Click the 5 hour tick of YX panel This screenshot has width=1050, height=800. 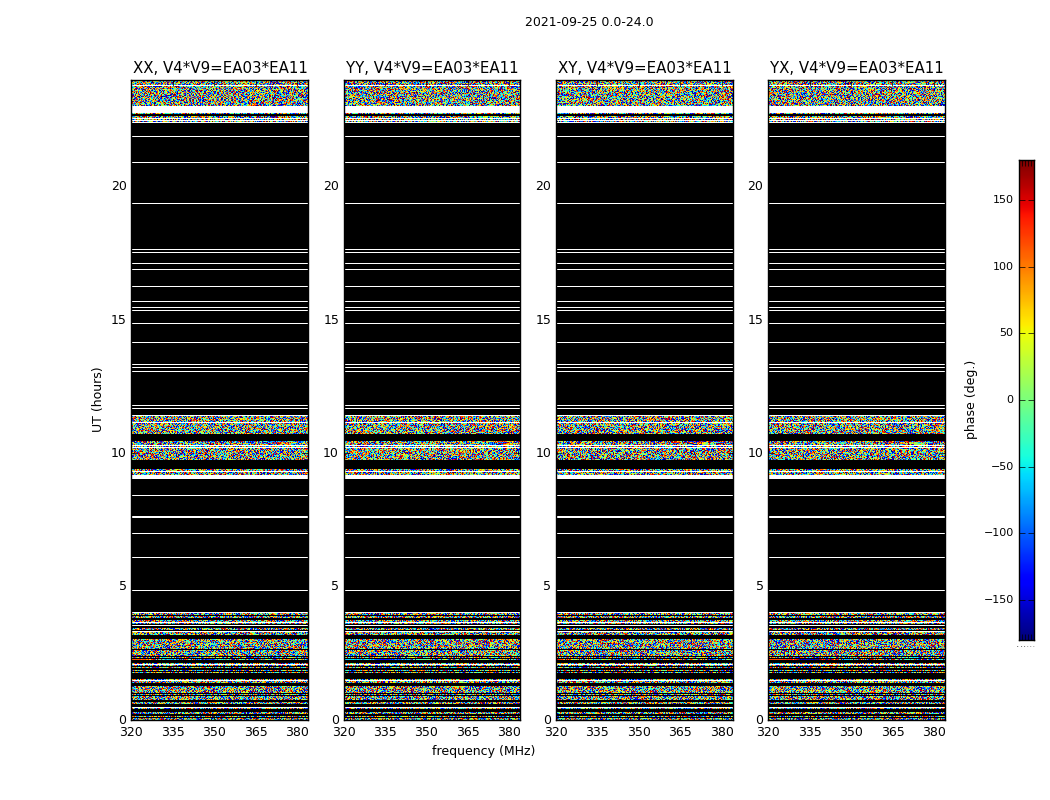click(x=759, y=586)
